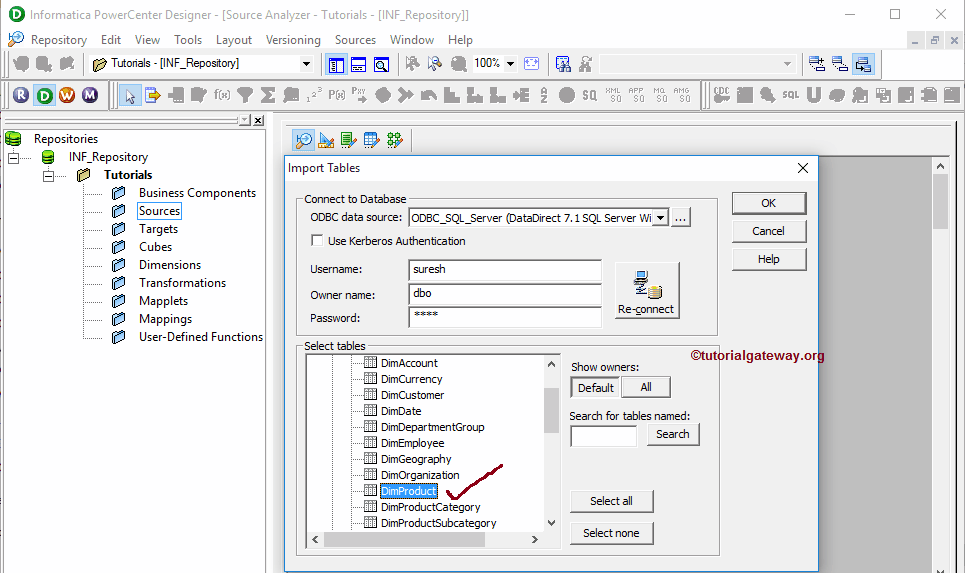Open the Source Analyzer tool icon

(x=303, y=140)
